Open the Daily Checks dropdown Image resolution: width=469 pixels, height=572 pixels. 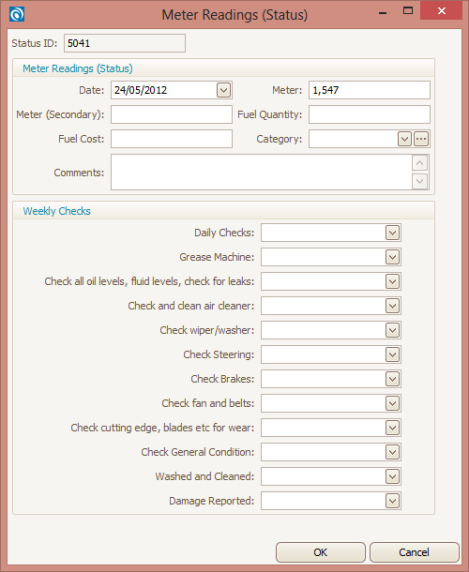(x=392, y=233)
